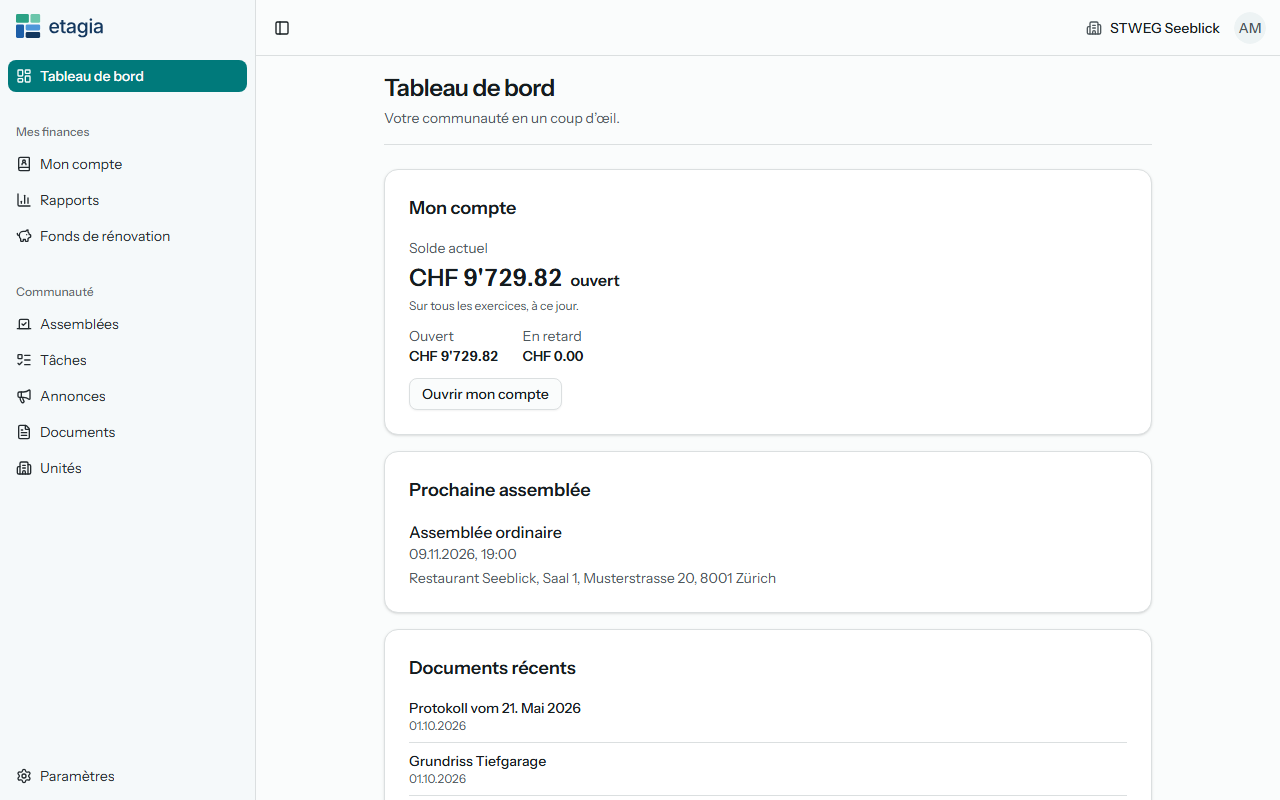Go to Mon compte in sidebar
This screenshot has height=800, width=1280.
127,164
